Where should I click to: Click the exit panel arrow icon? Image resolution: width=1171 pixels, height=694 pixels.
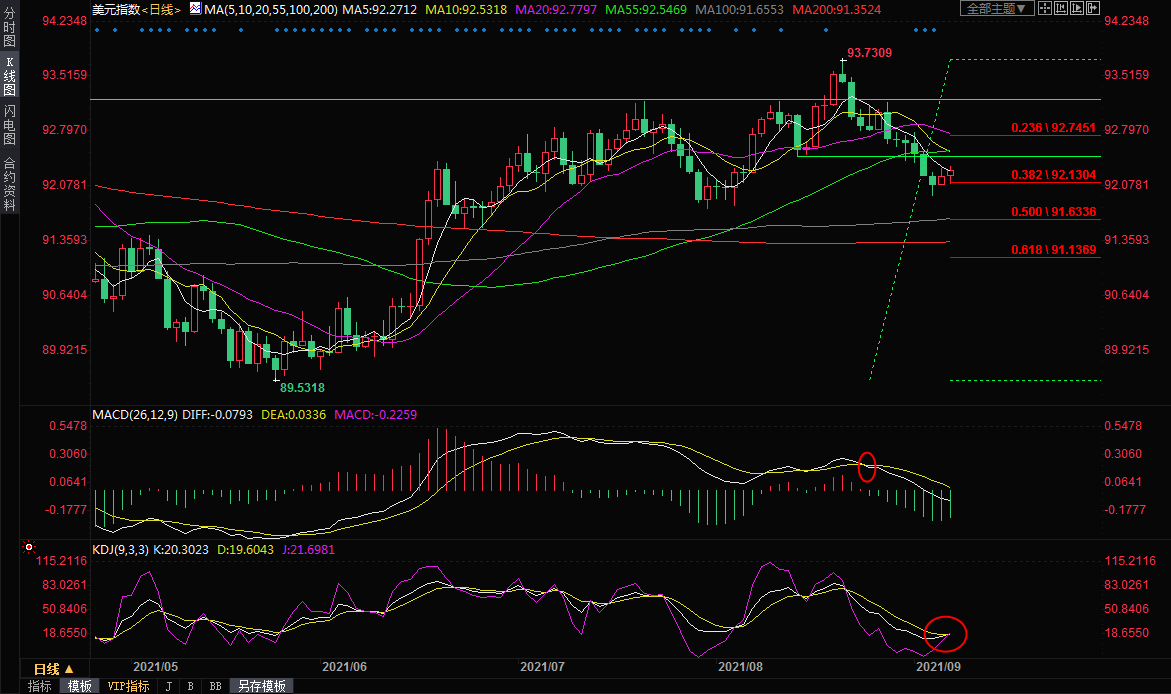pyautogui.click(x=1093, y=8)
